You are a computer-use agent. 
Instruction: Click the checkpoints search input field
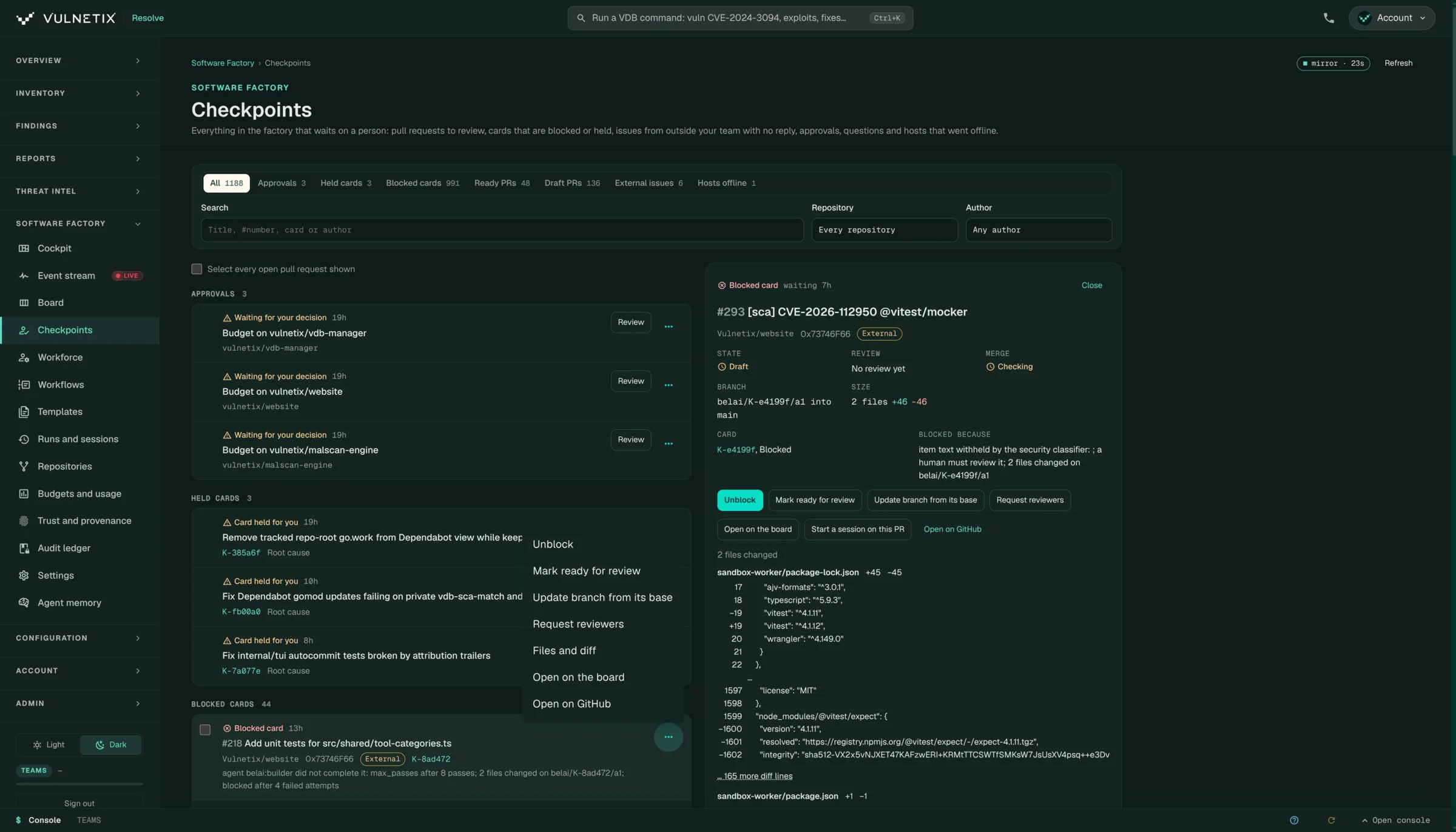tap(502, 230)
